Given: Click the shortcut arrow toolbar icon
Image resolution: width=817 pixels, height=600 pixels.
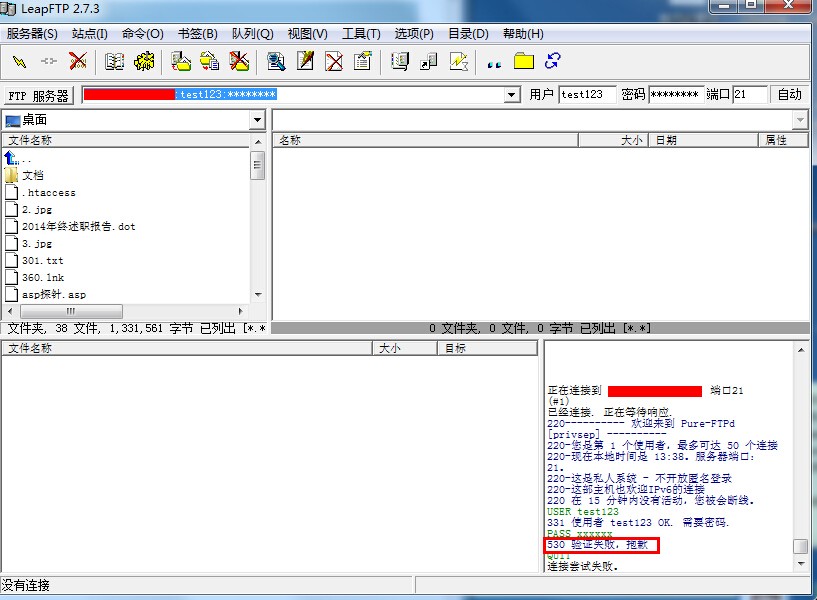Looking at the screenshot, I should click(x=429, y=61).
